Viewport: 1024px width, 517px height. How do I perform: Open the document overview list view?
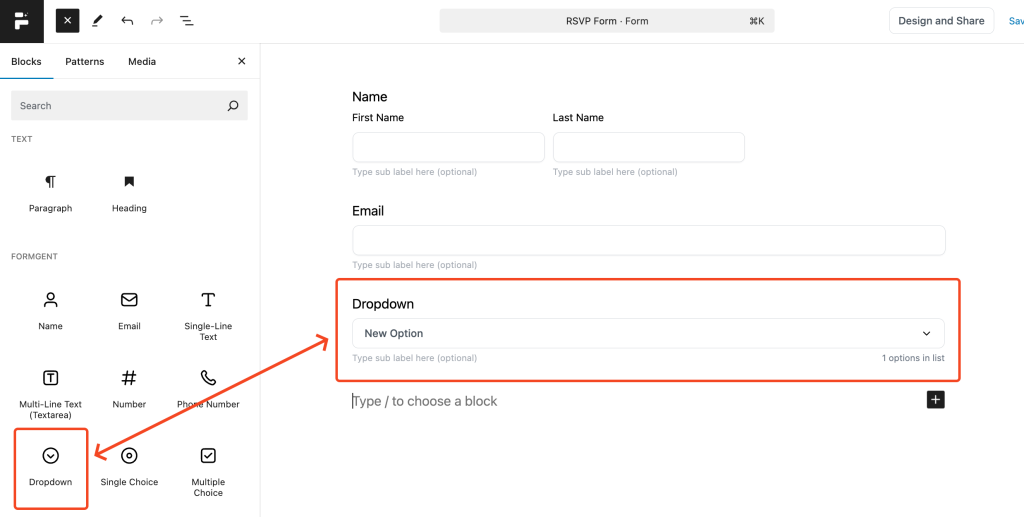tap(187, 21)
